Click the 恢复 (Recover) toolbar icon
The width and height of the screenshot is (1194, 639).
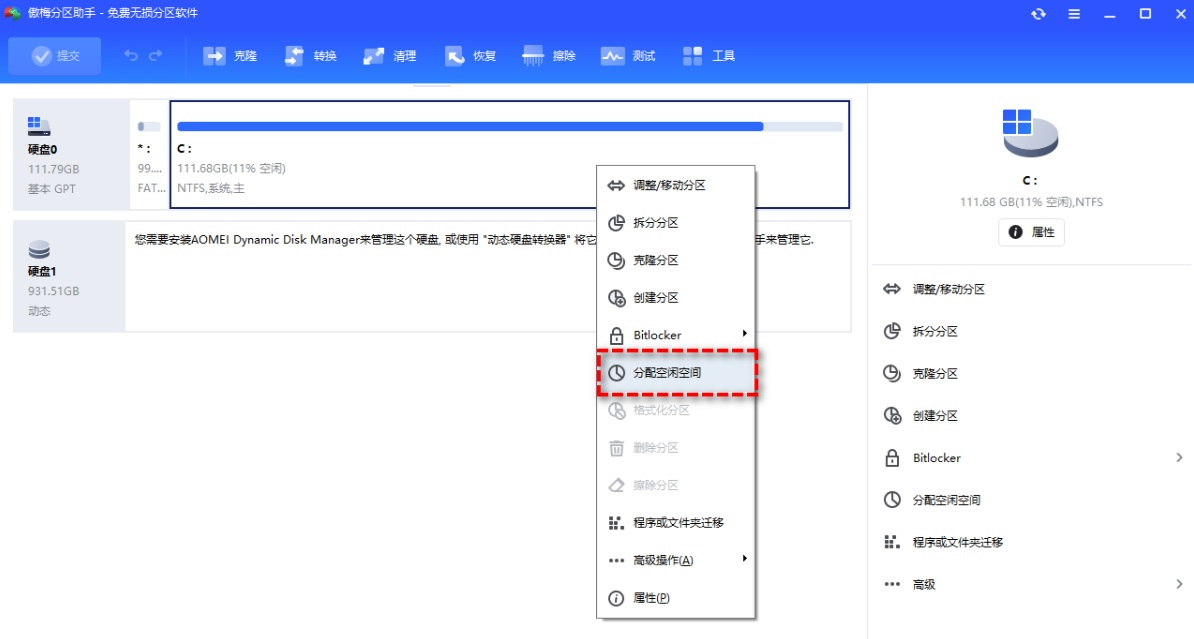click(x=473, y=55)
